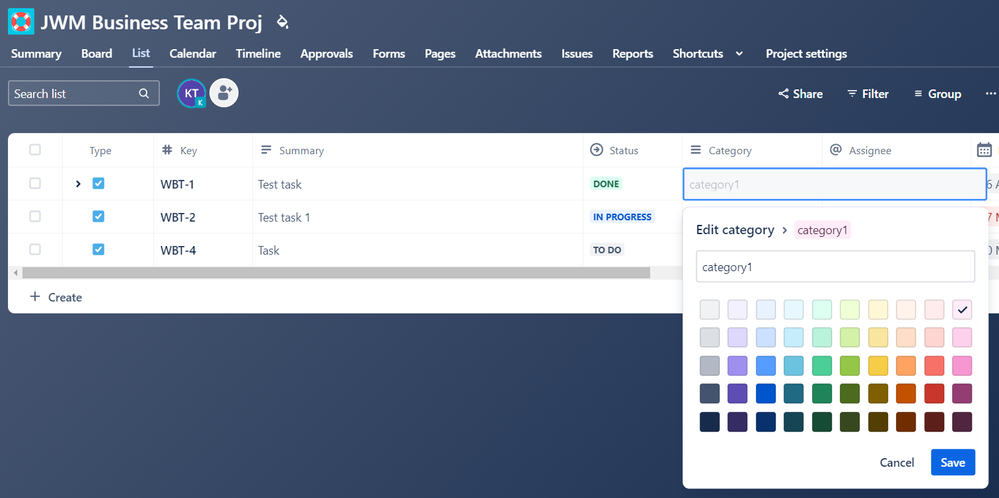Expand the WBT-1 row chevron

pyautogui.click(x=78, y=184)
